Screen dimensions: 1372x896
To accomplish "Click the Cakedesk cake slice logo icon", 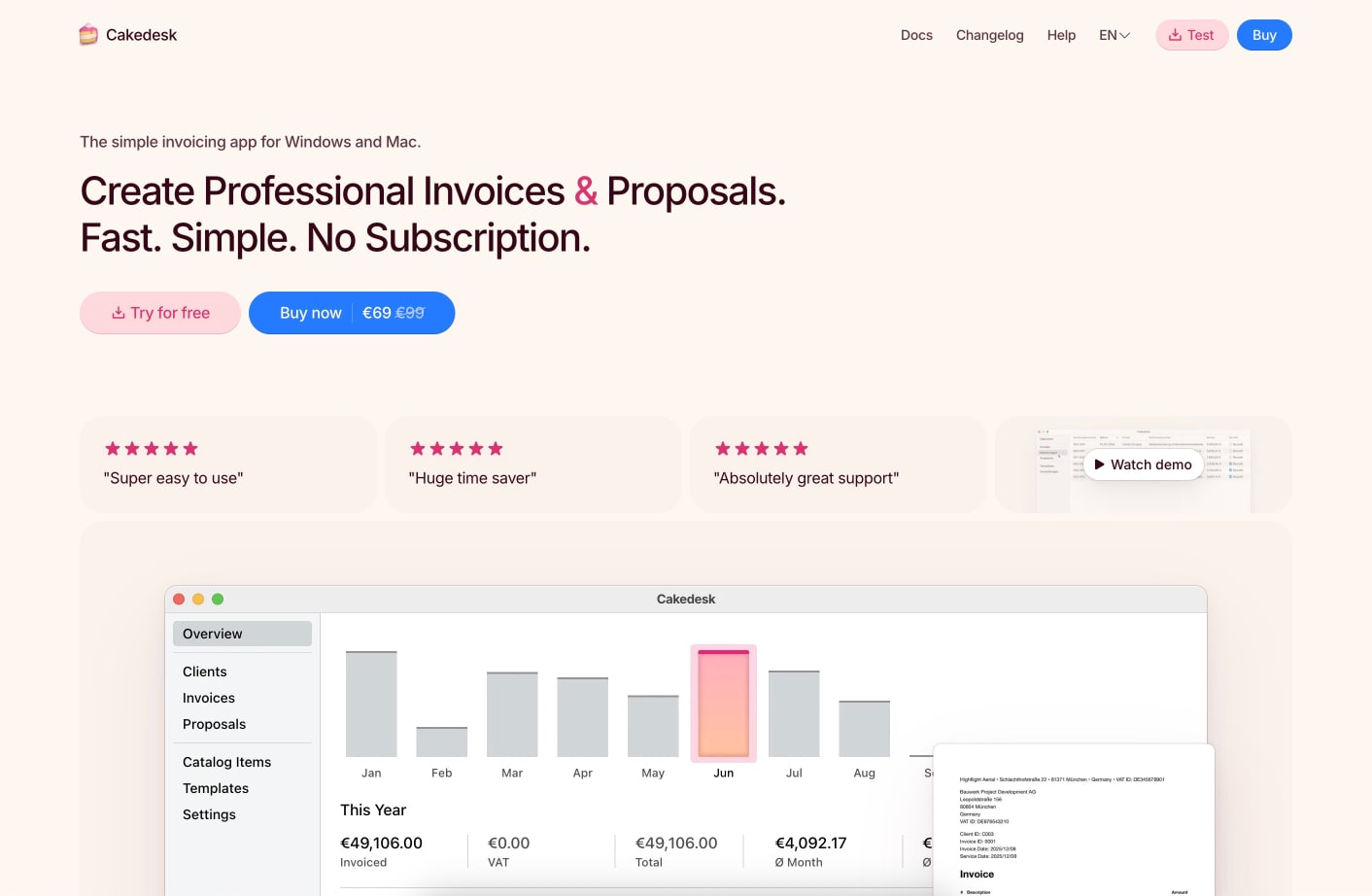I will coord(88,34).
